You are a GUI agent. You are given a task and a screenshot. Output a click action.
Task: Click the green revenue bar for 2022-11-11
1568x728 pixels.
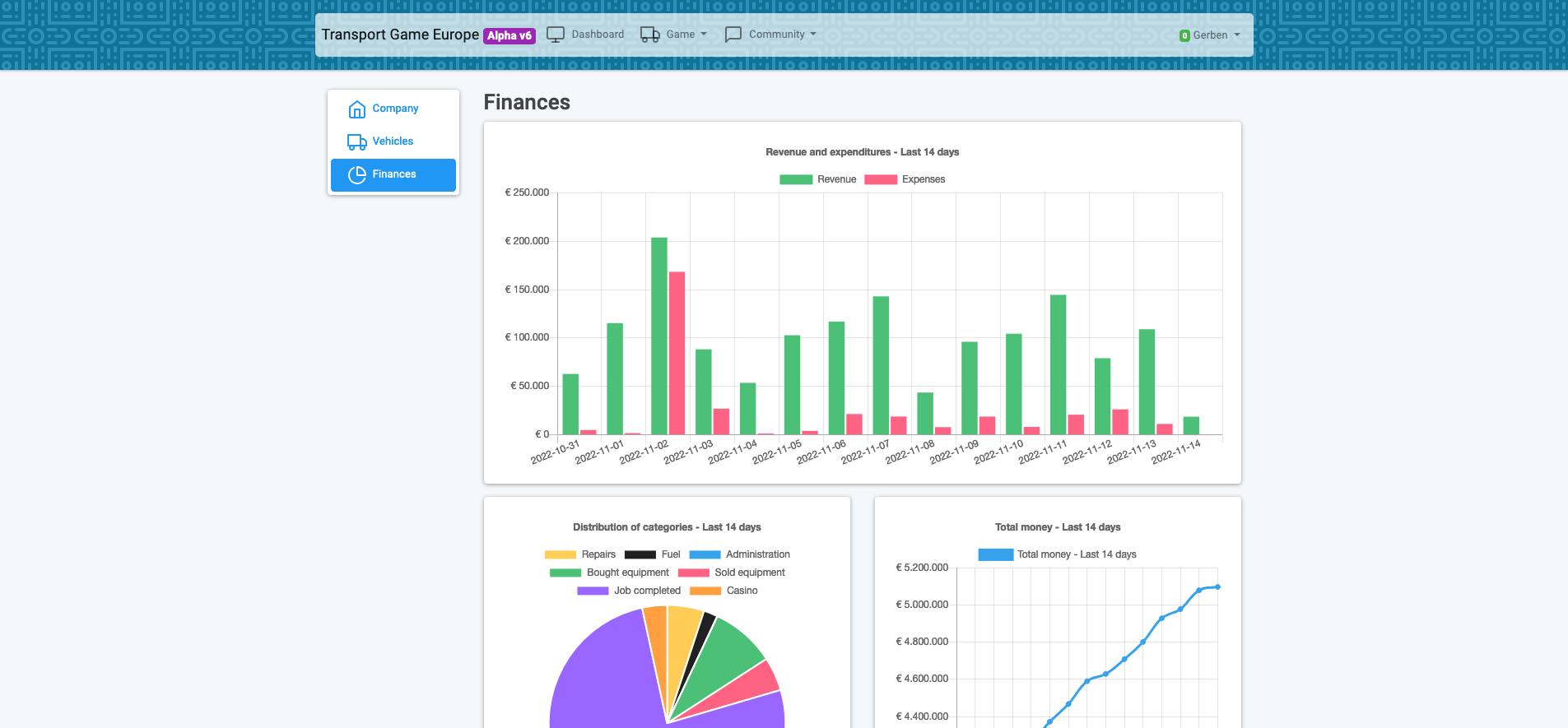coord(1059,364)
